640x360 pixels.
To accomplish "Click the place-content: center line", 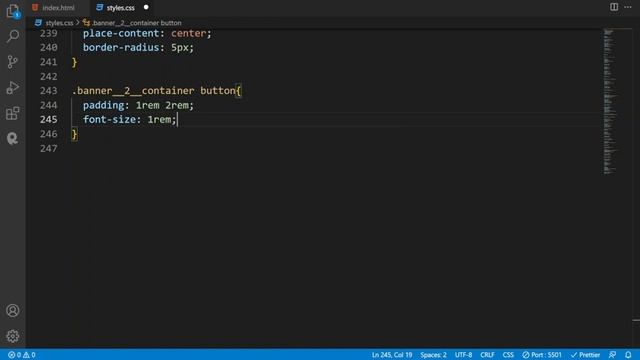I will pyautogui.click(x=147, y=33).
